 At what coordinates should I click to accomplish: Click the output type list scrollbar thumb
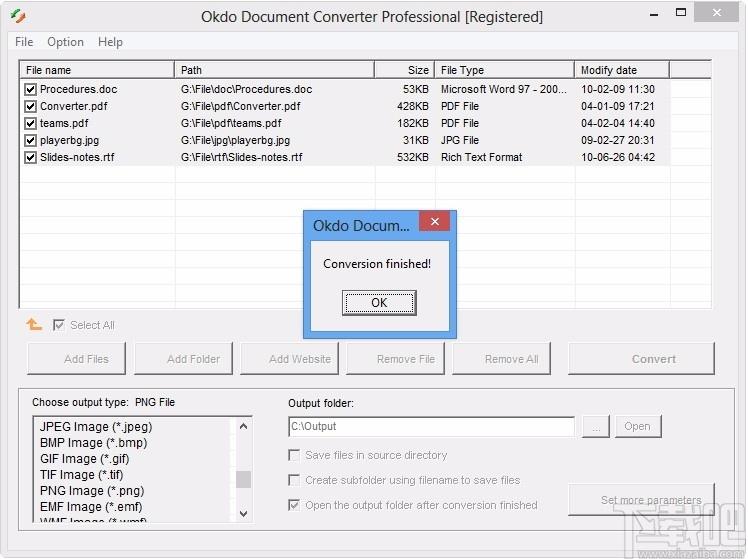(x=243, y=479)
